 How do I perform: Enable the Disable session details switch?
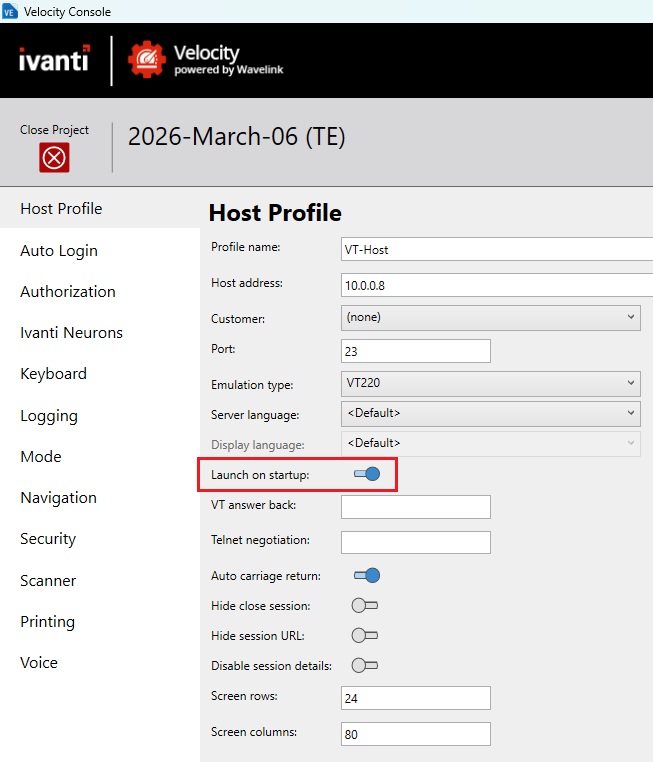click(x=365, y=665)
